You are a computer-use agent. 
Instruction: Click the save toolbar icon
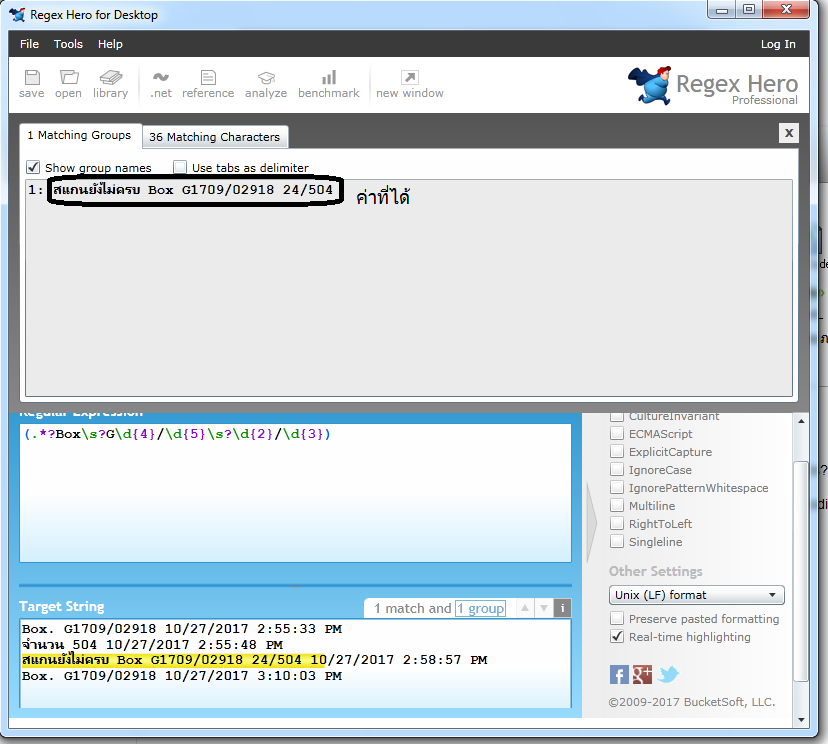point(32,84)
